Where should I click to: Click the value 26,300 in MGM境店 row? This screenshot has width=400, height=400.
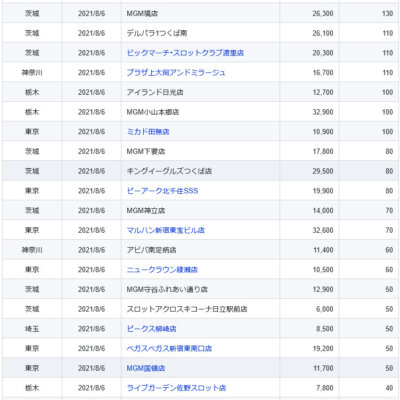pyautogui.click(x=323, y=13)
